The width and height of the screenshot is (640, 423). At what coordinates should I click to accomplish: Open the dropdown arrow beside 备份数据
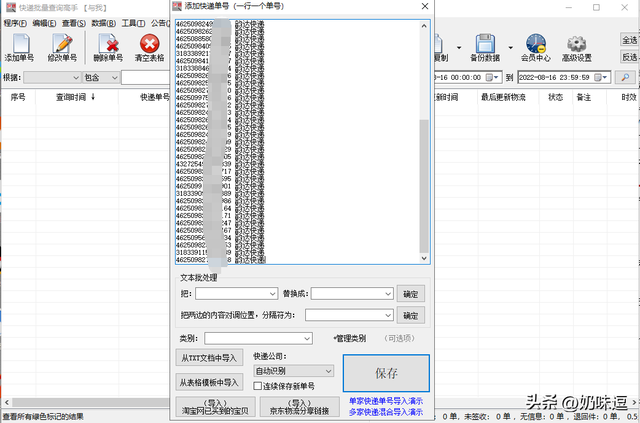tap(510, 47)
